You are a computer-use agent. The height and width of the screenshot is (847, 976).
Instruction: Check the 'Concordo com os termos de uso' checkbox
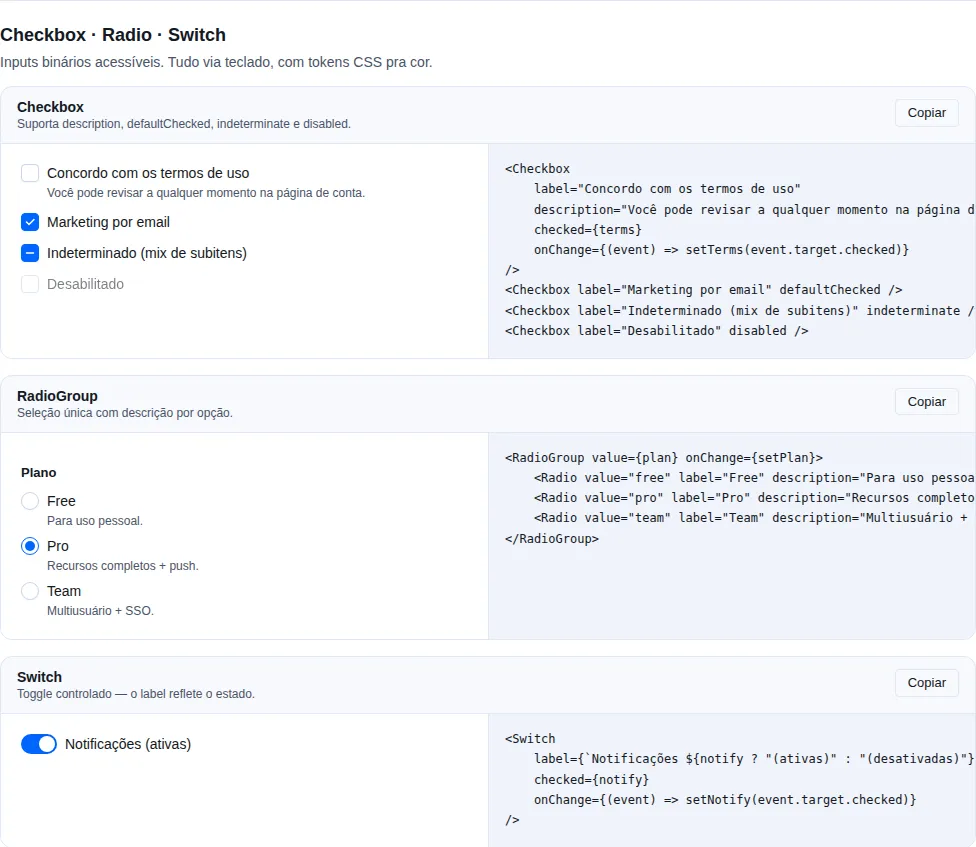(30, 173)
